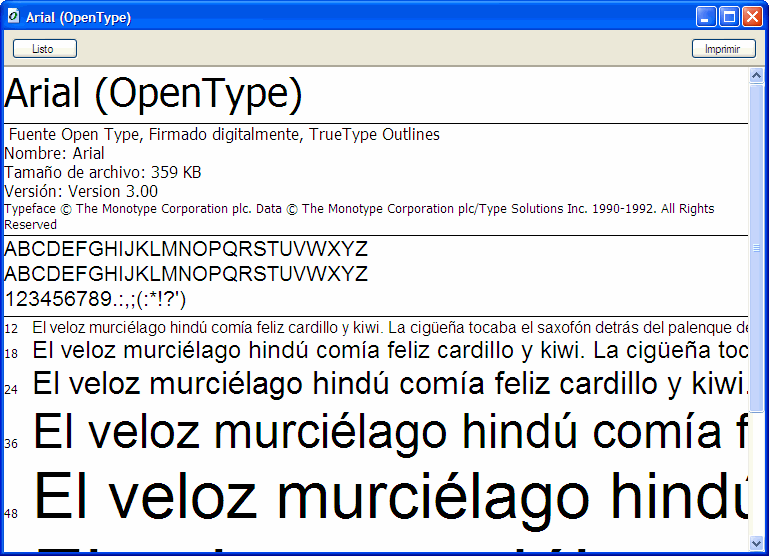The width and height of the screenshot is (770, 556).
Task: Click 'Tamaño de archivo: 359 KB' text
Action: pos(103,172)
